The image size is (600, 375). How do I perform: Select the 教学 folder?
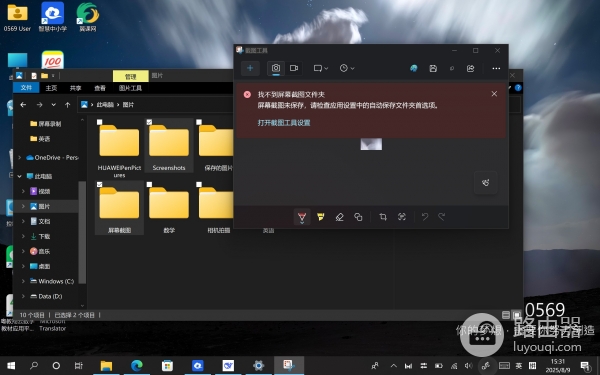(169, 209)
